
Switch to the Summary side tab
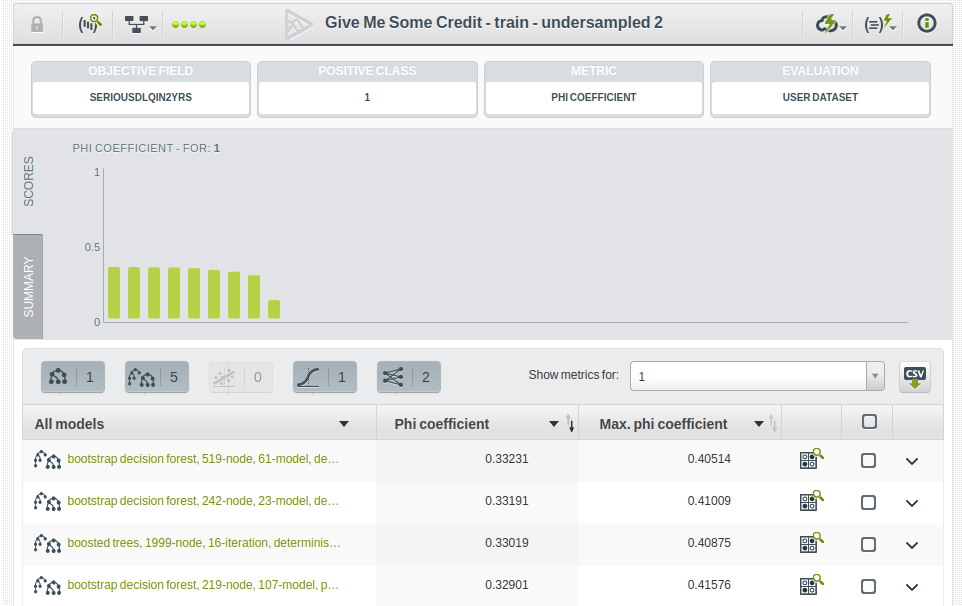coord(28,287)
